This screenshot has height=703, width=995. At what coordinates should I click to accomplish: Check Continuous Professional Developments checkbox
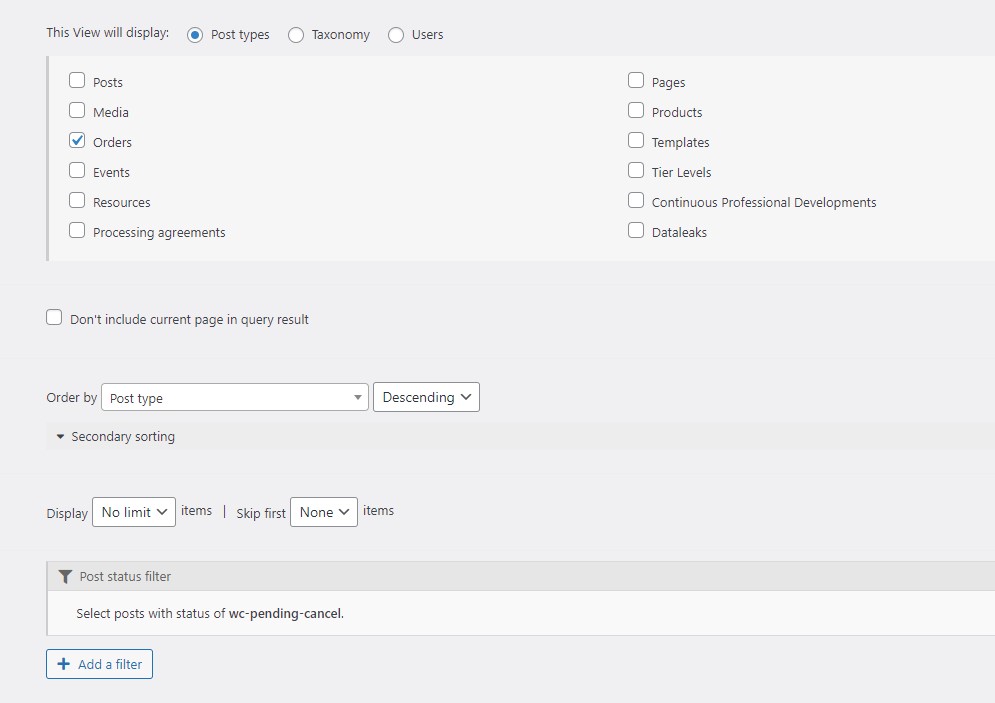(636, 200)
